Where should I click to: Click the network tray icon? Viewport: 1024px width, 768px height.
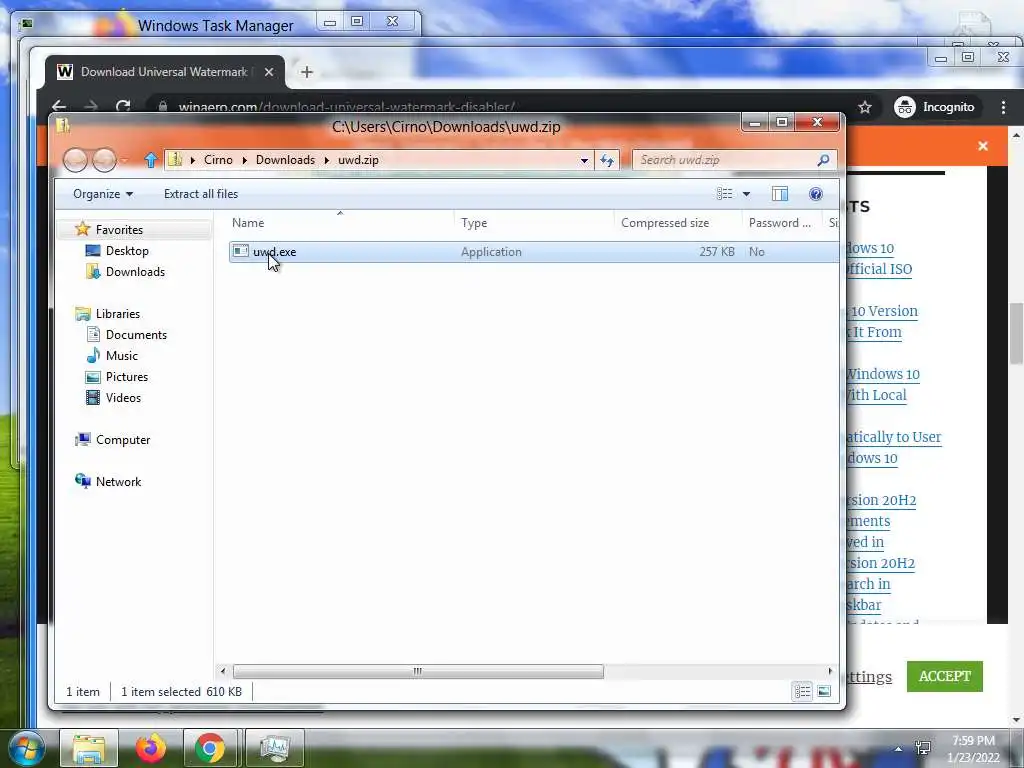923,748
